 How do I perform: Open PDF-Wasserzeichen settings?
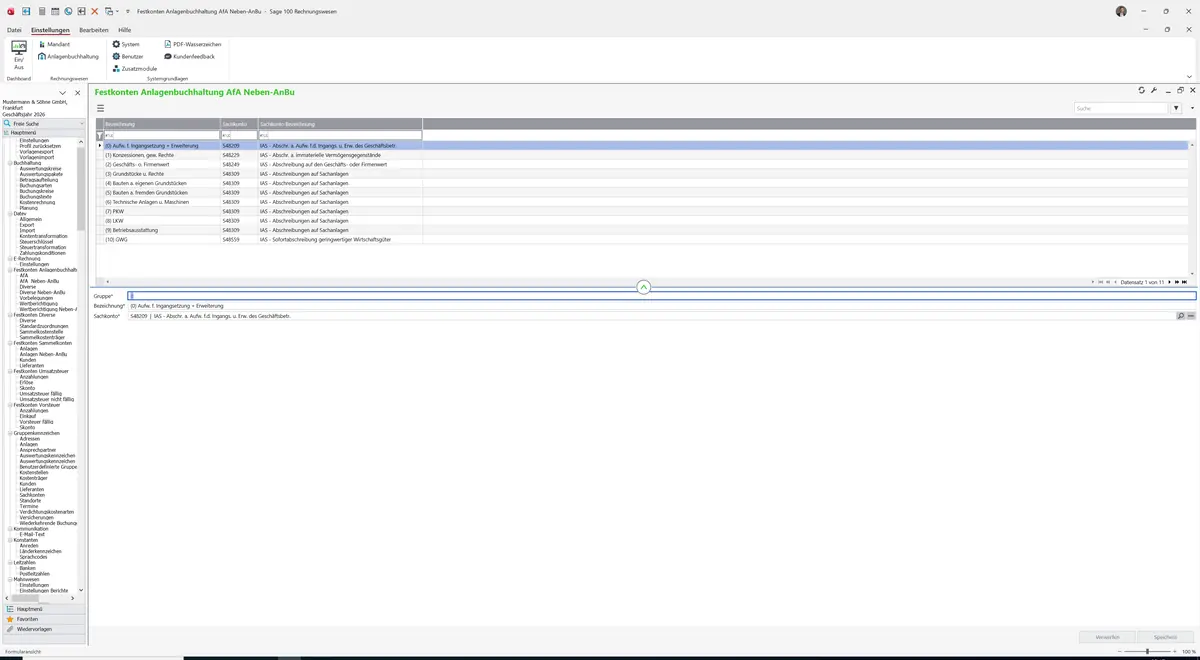point(192,45)
